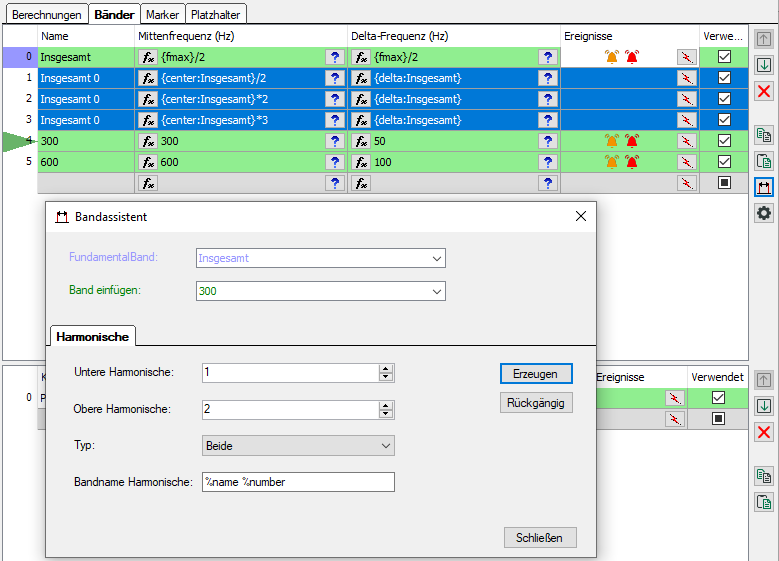Select the Harmonische tab in Bandassistent
The width and height of the screenshot is (779, 561).
[x=93, y=336]
